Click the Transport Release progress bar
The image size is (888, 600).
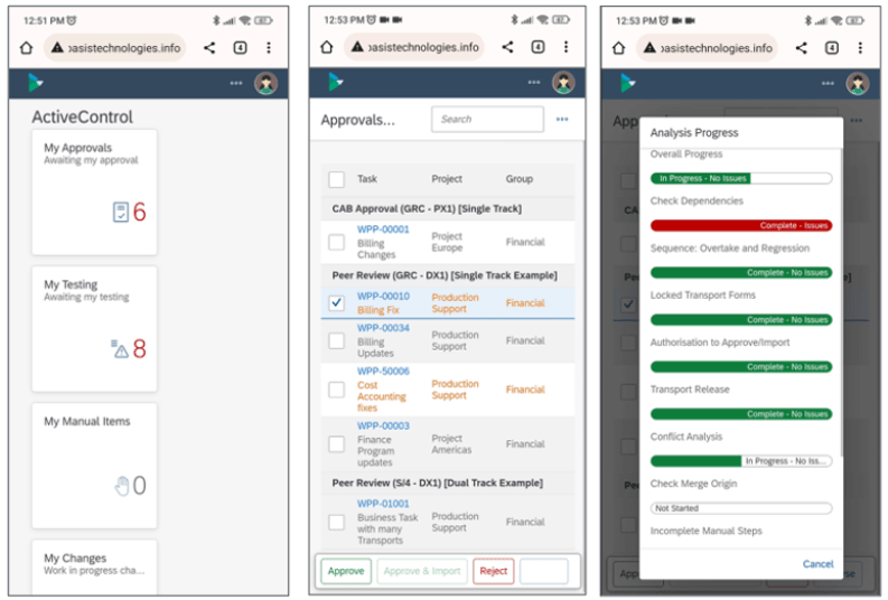pos(741,414)
